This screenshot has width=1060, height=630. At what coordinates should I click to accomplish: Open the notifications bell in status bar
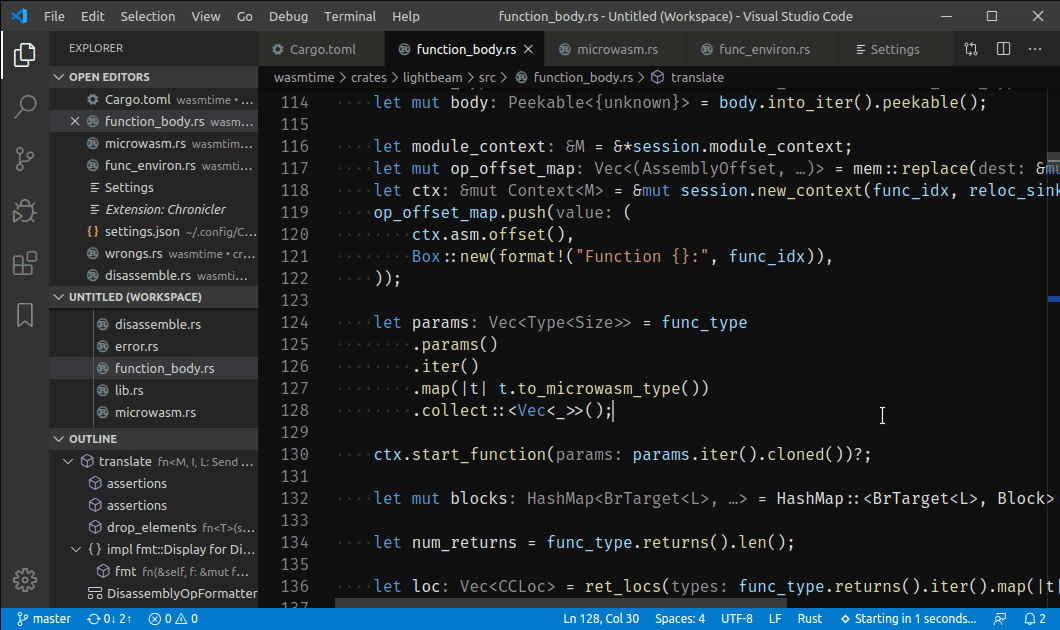pyautogui.click(x=1035, y=619)
